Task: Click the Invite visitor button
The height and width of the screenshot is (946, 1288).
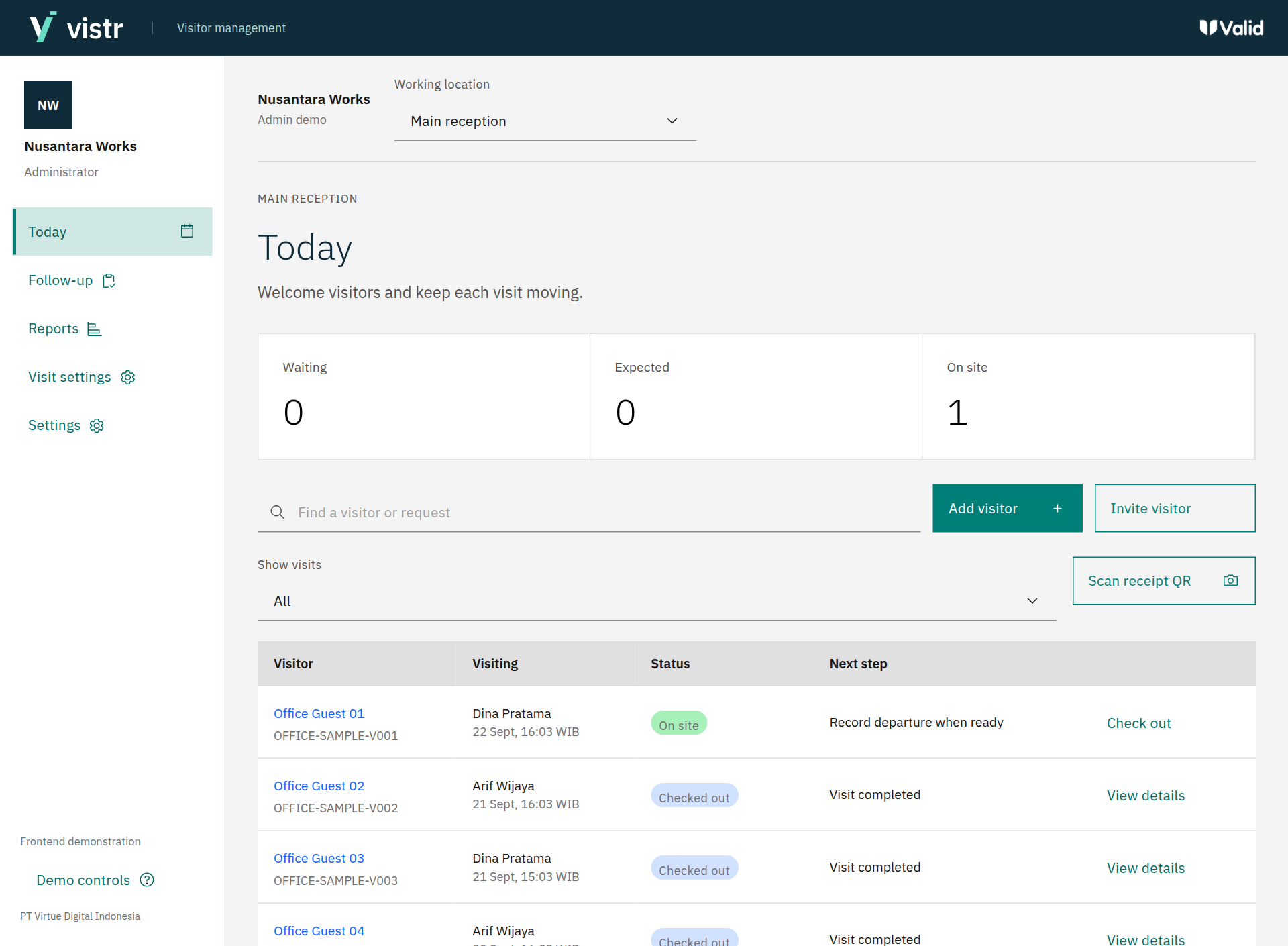Action: 1175,509
